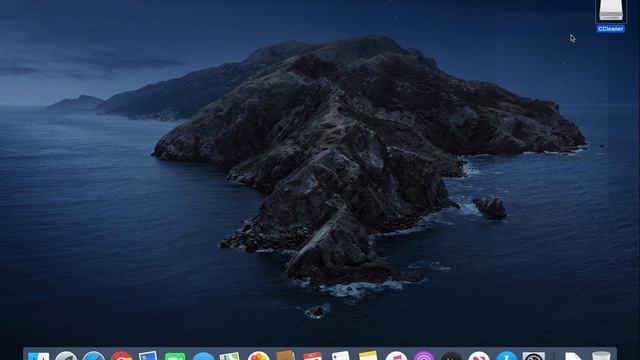The width and height of the screenshot is (640, 360).
Task: Open App Store from the Dock
Action: [x=507, y=356]
